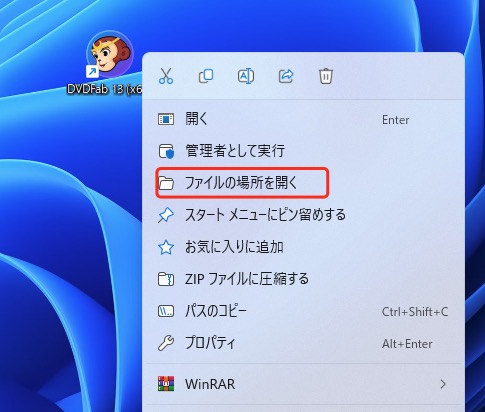
Task: Select the DVDFab 13 monkey desktop icon
Action: [x=110, y=54]
